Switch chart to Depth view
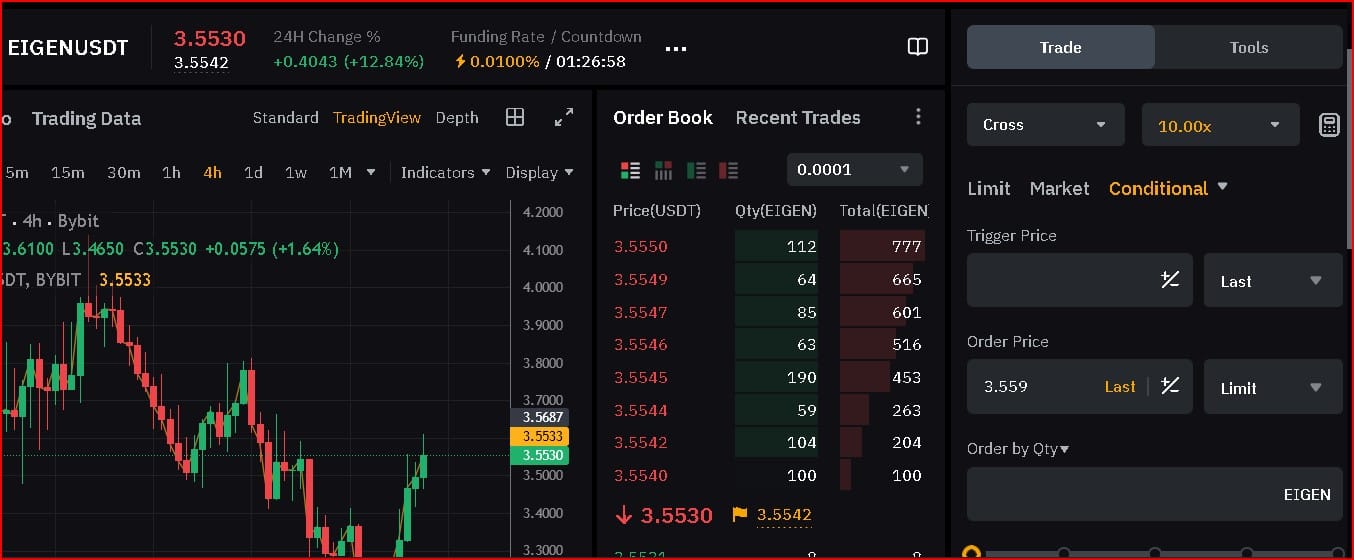Image resolution: width=1354 pixels, height=560 pixels. 457,118
